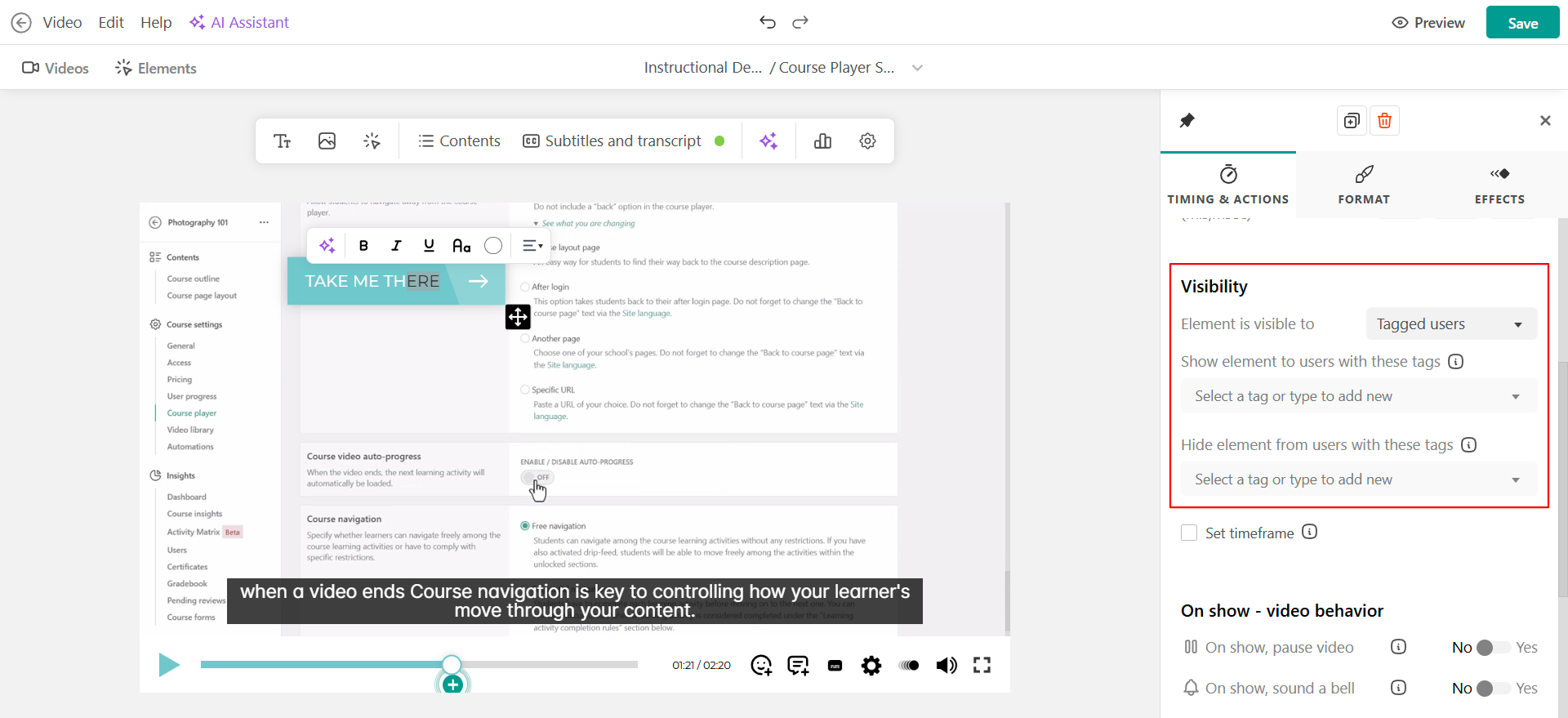Close the properties side panel
This screenshot has height=718, width=1568.
point(1545,121)
